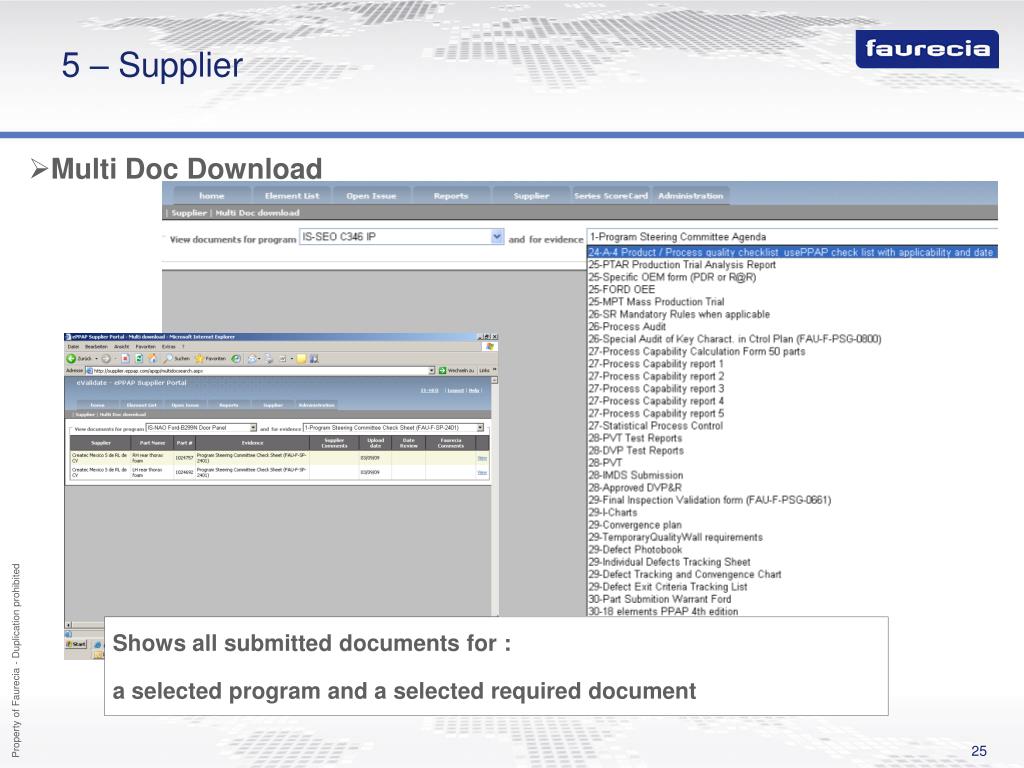
Task: Click the yellow folder icon in IE toolbar
Action: pyautogui.click(x=301, y=359)
